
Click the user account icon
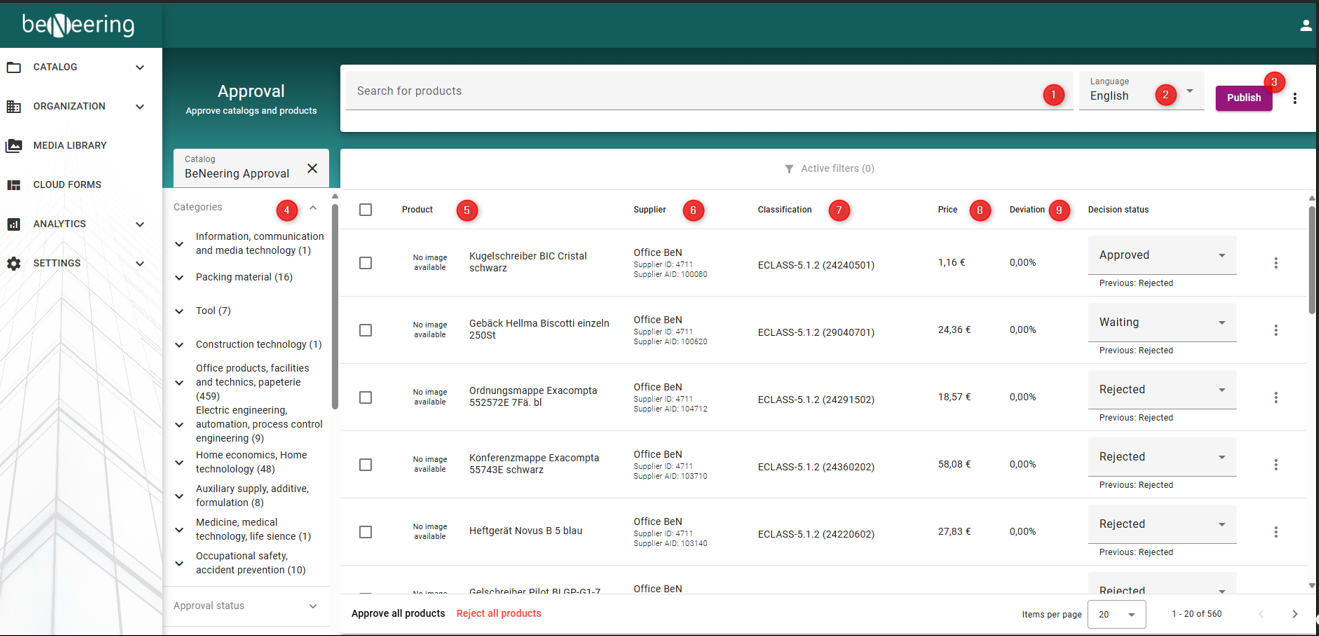point(1305,26)
